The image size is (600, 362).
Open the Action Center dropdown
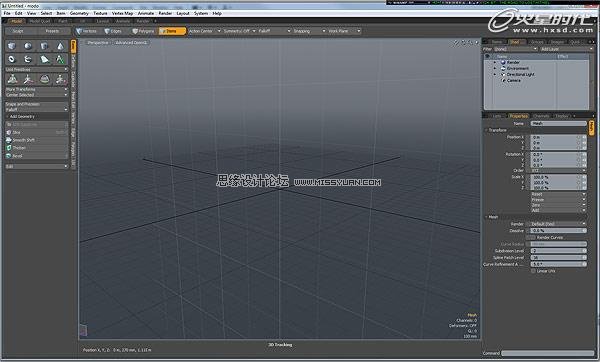[205, 31]
